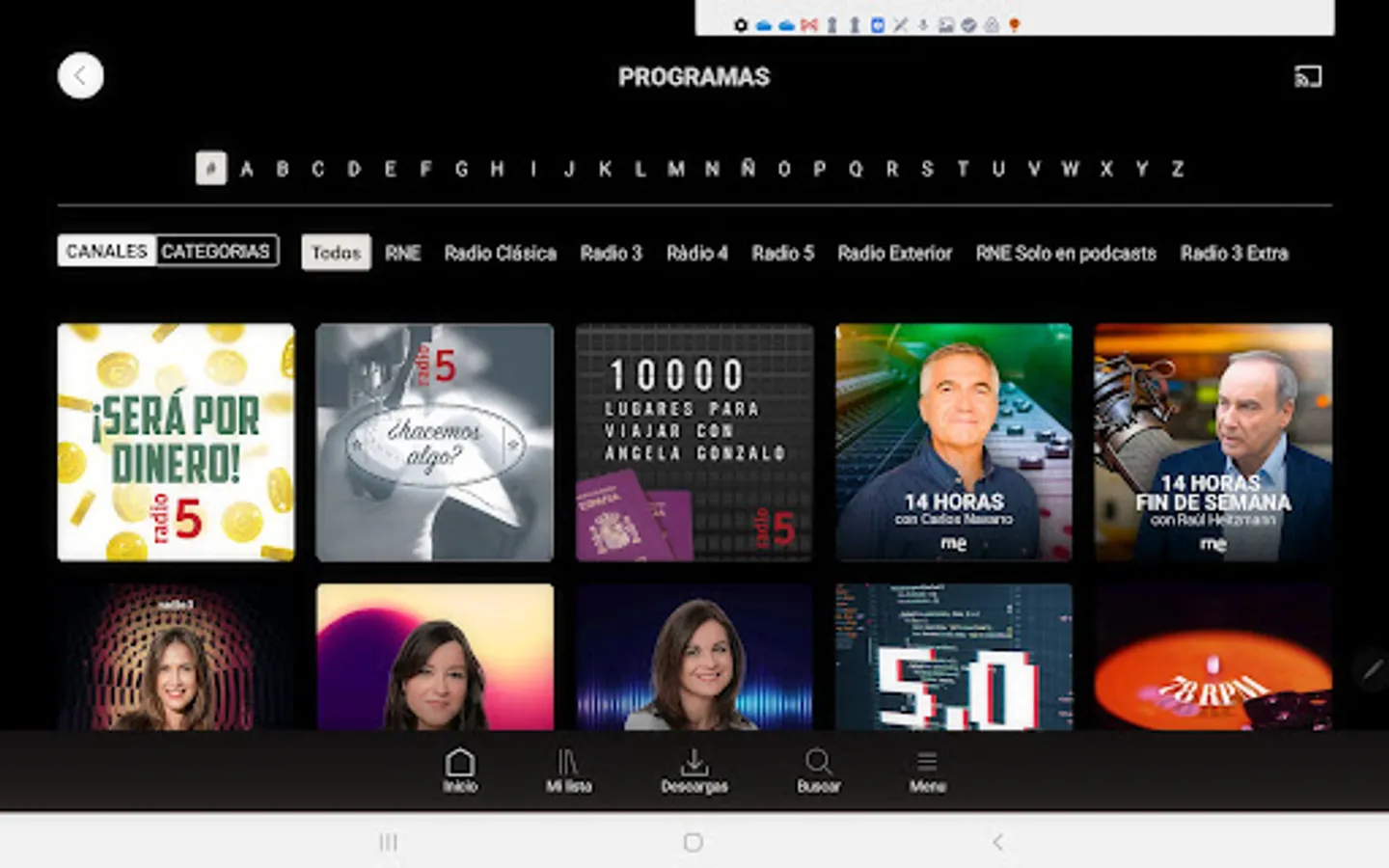Tap Android recent apps button
Image resolution: width=1389 pixels, height=868 pixels.
pos(388,842)
